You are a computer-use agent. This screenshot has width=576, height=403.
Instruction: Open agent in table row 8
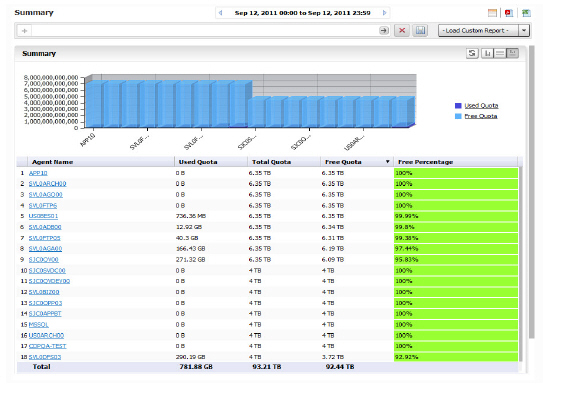pyautogui.click(x=45, y=249)
